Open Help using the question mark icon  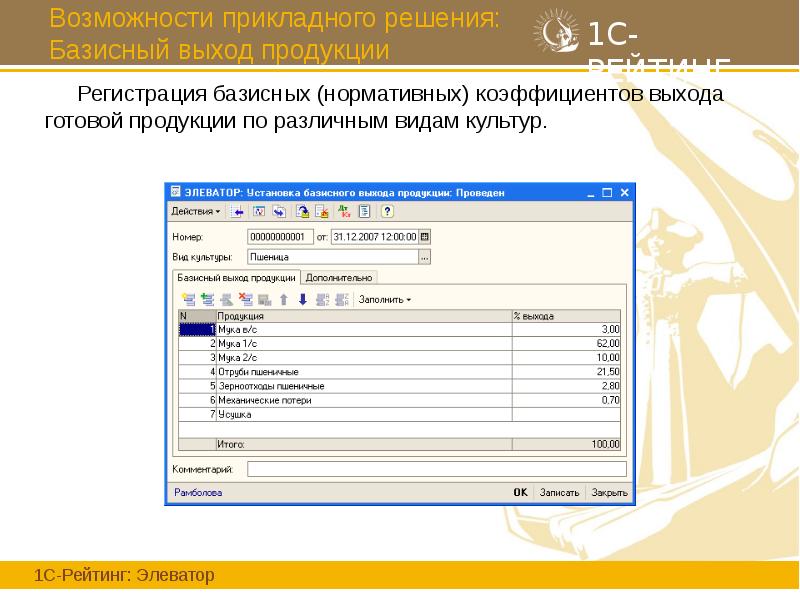tap(386, 211)
